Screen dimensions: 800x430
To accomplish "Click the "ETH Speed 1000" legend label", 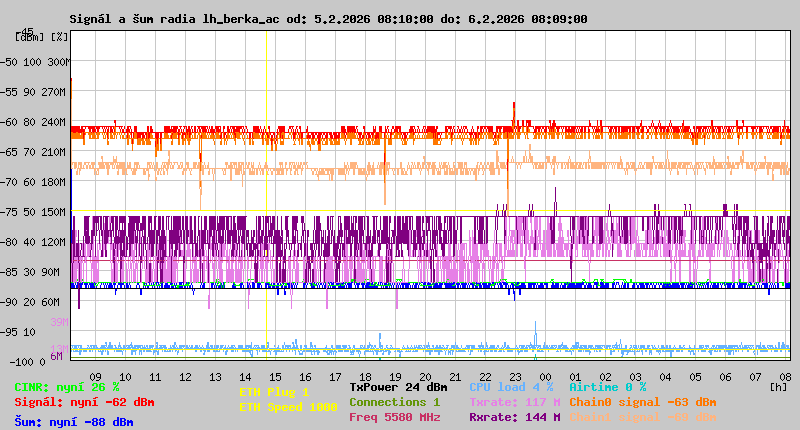I will click(x=288, y=407).
